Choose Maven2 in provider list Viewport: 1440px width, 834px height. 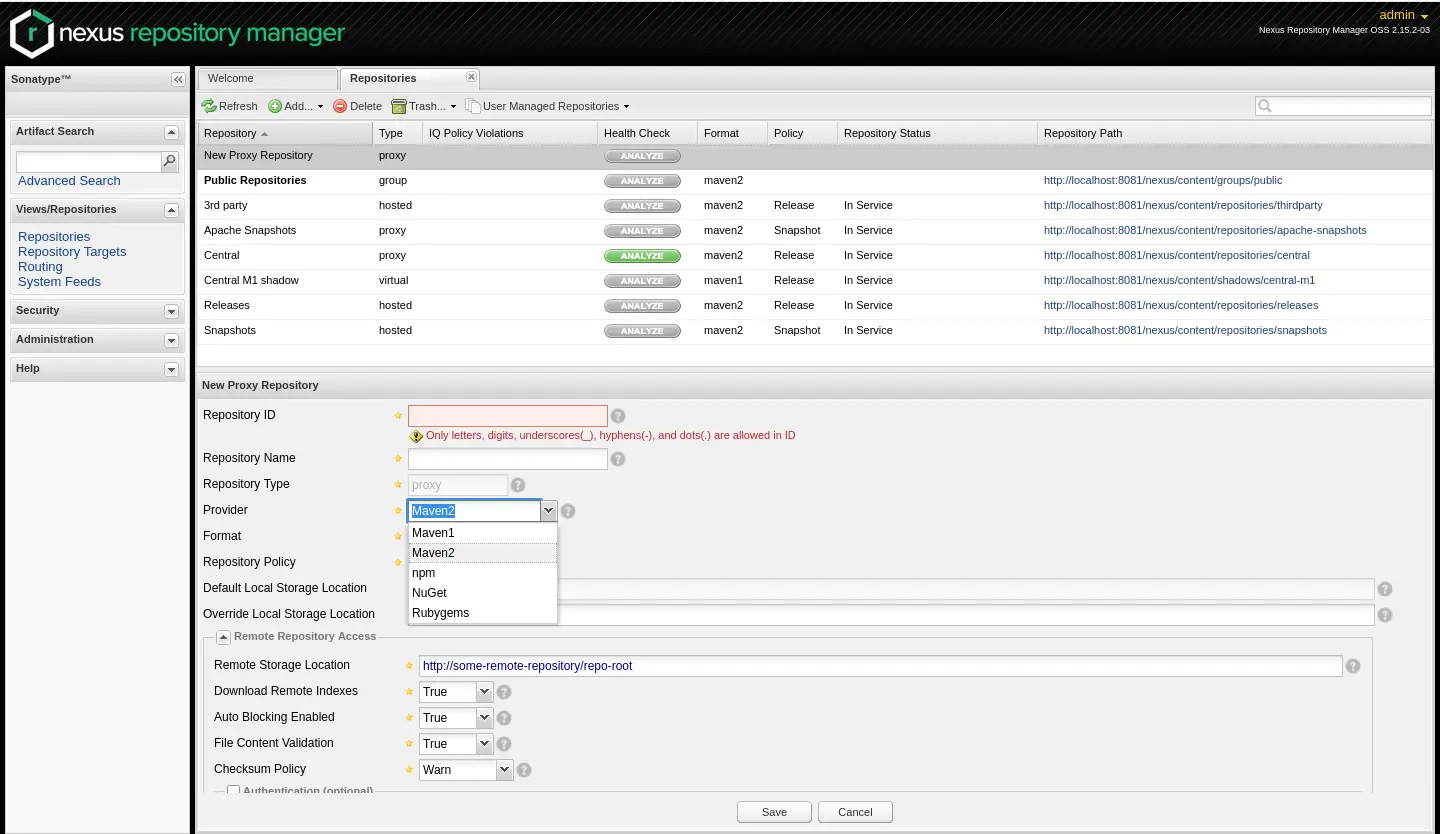[482, 553]
